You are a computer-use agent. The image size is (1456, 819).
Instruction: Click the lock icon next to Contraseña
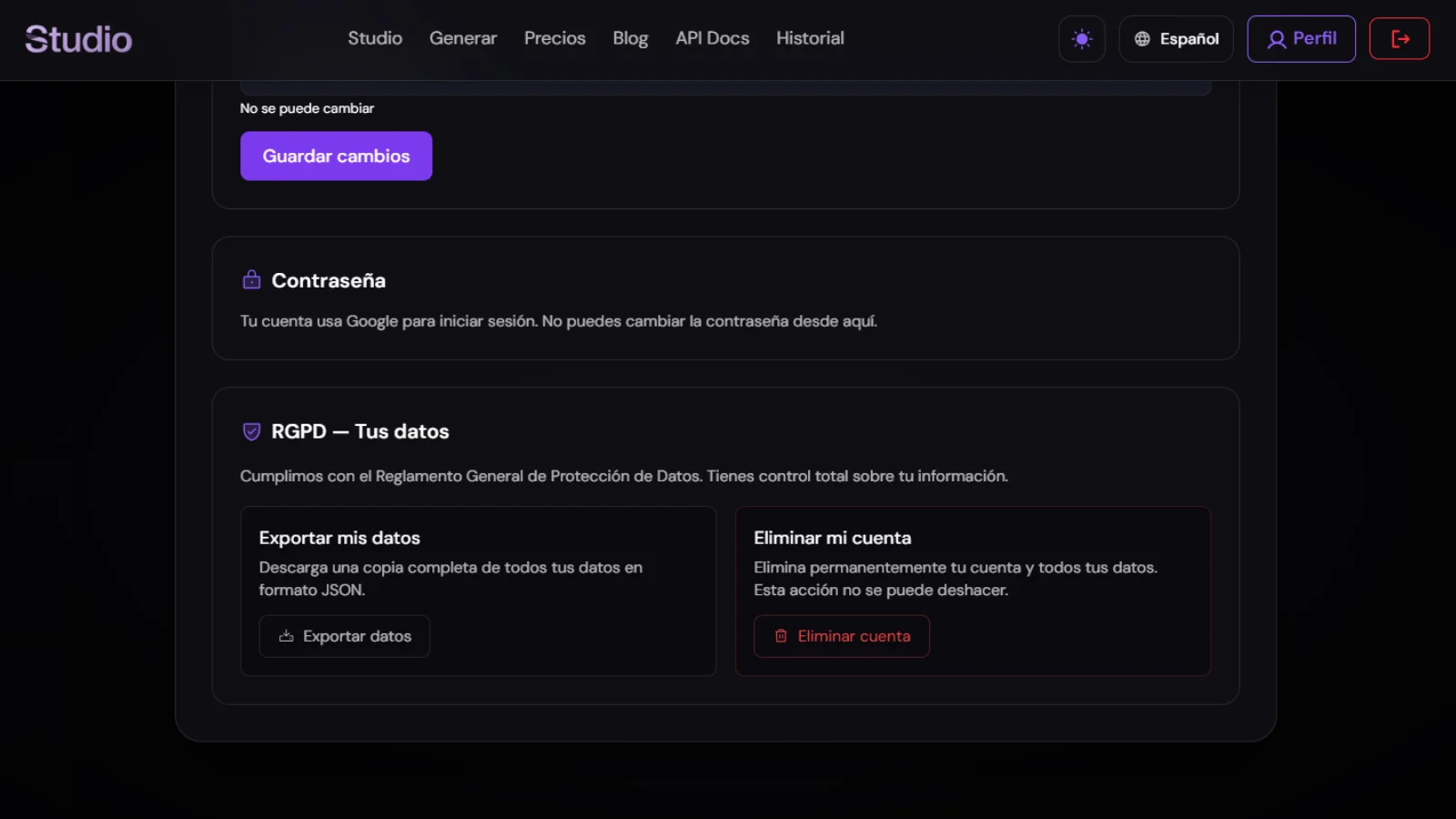click(250, 279)
